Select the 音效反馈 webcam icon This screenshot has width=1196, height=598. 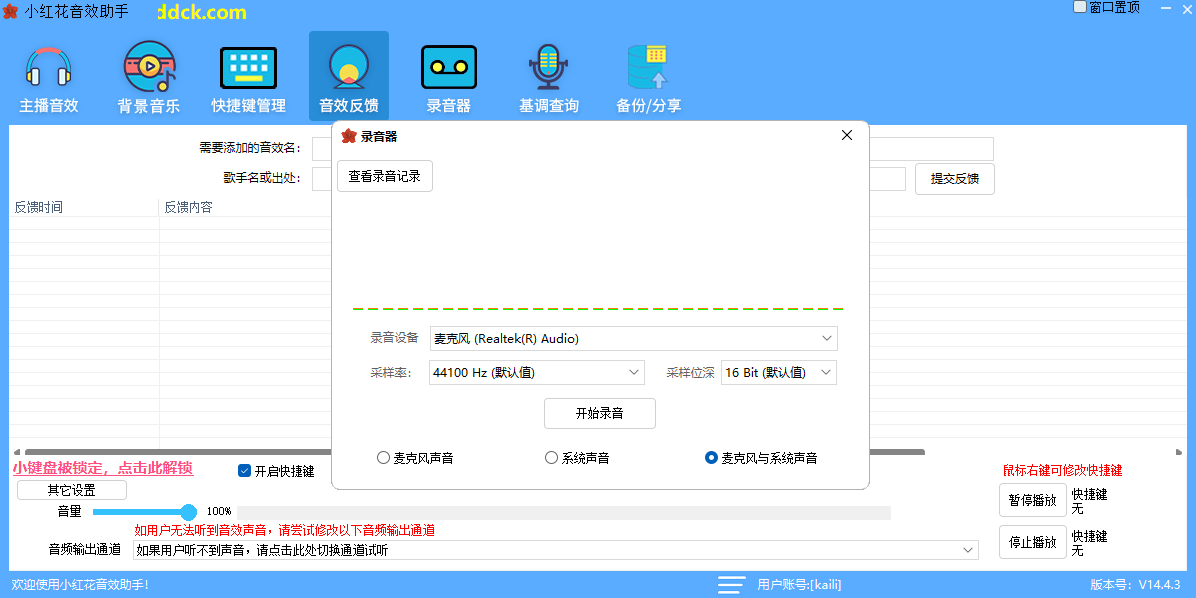coord(348,68)
